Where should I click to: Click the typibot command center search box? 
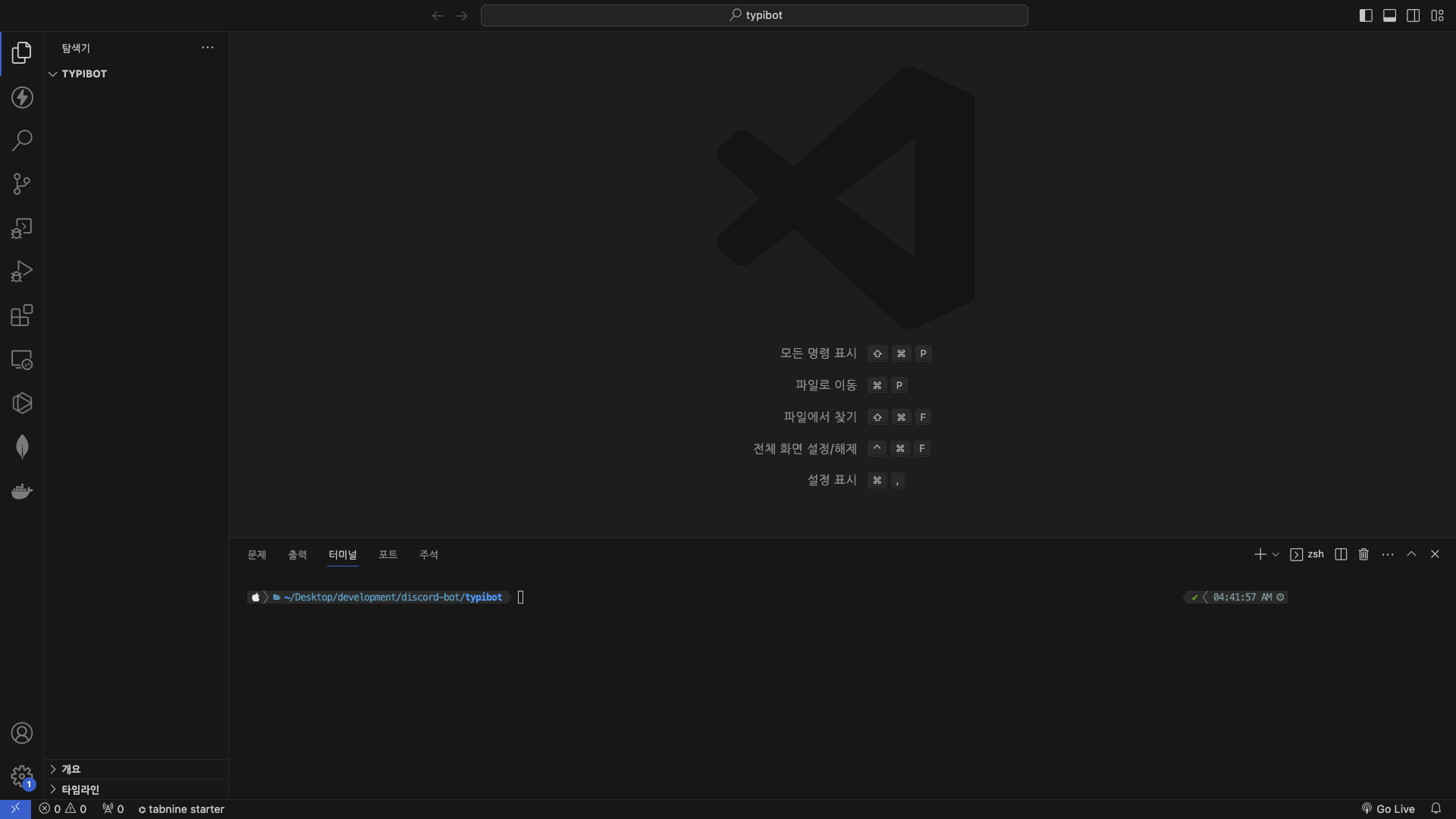point(755,15)
